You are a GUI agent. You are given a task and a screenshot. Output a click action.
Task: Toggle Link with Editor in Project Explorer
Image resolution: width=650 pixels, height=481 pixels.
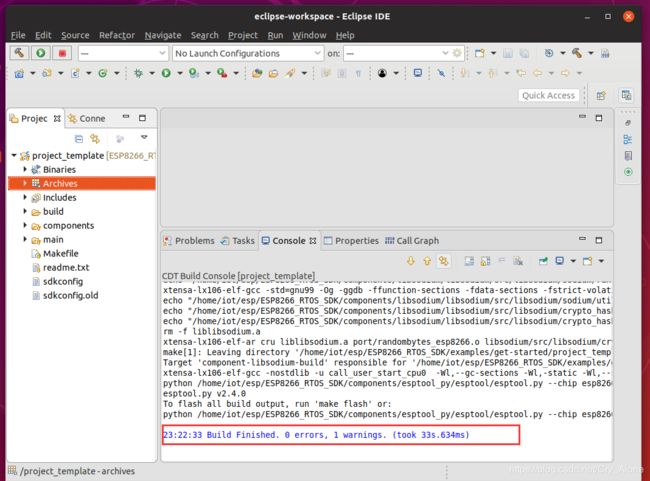[x=95, y=138]
